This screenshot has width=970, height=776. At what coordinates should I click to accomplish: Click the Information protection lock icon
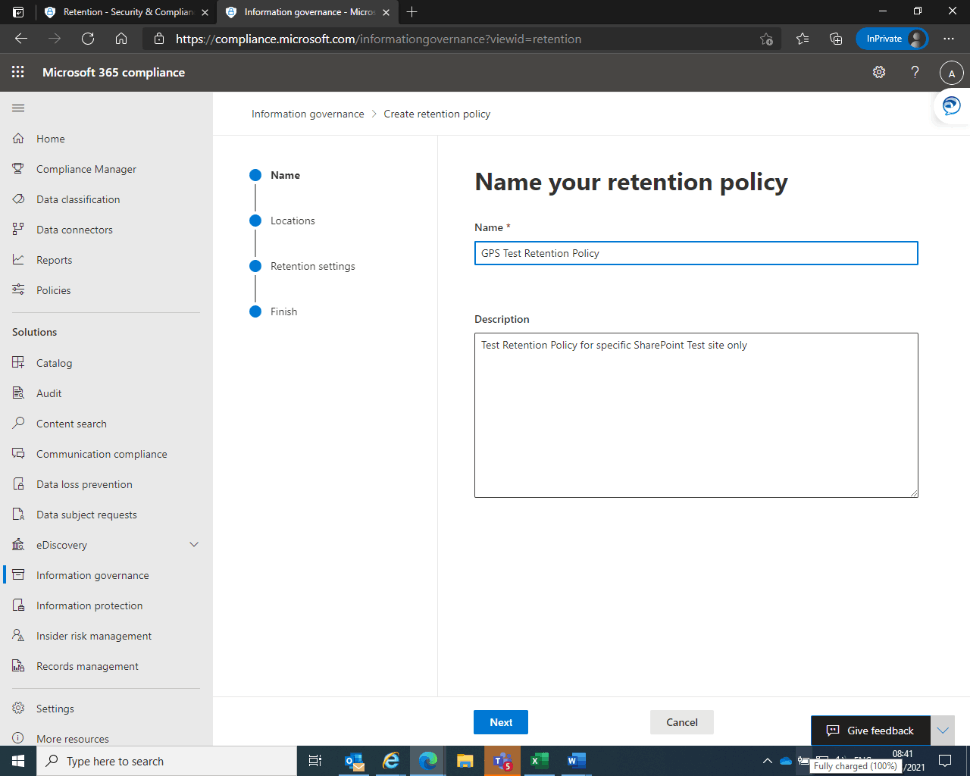pos(19,605)
